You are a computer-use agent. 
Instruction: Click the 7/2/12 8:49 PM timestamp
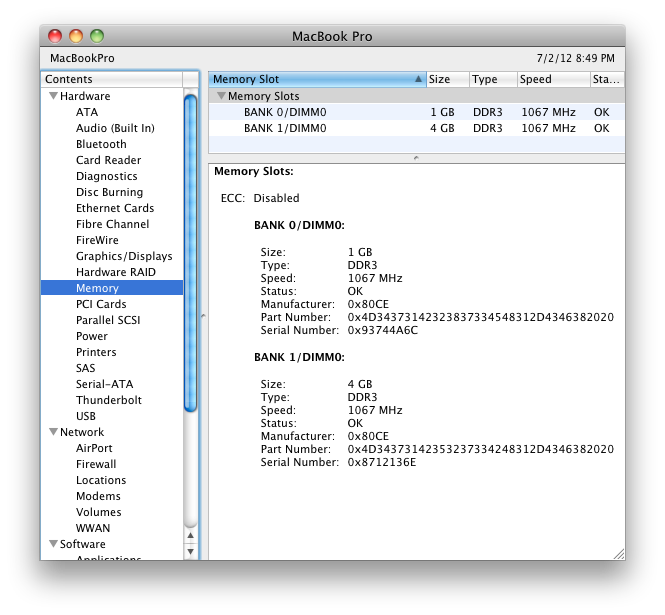[x=576, y=58]
